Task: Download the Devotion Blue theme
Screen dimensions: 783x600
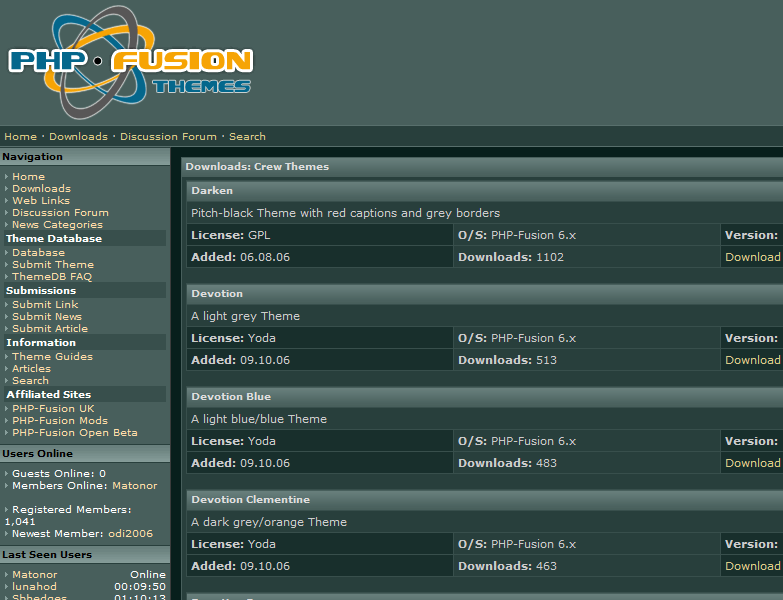Action: coord(753,463)
